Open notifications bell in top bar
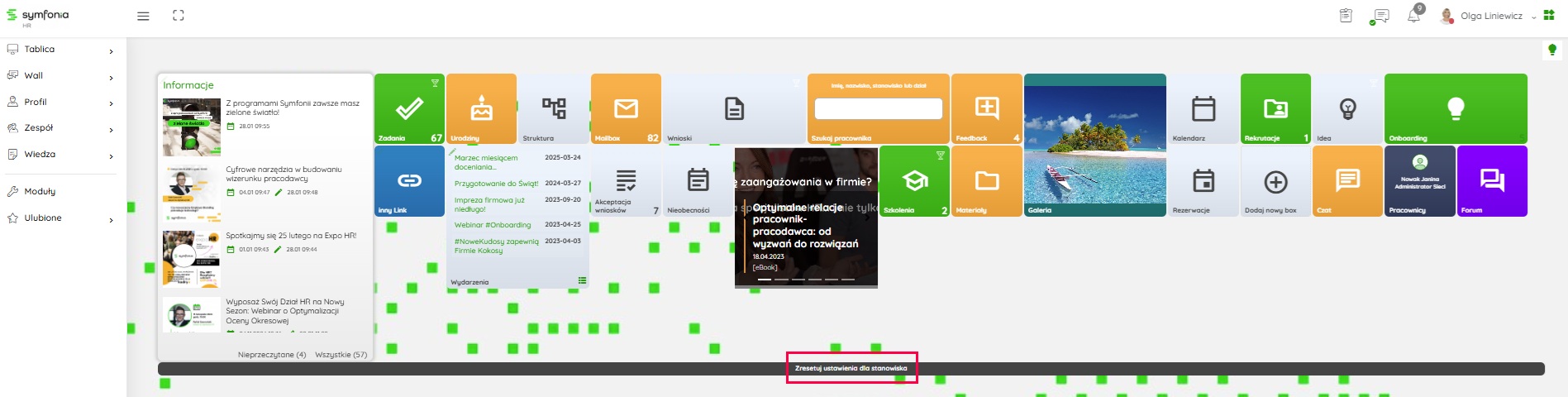This screenshot has height=397, width=1568. click(1413, 16)
